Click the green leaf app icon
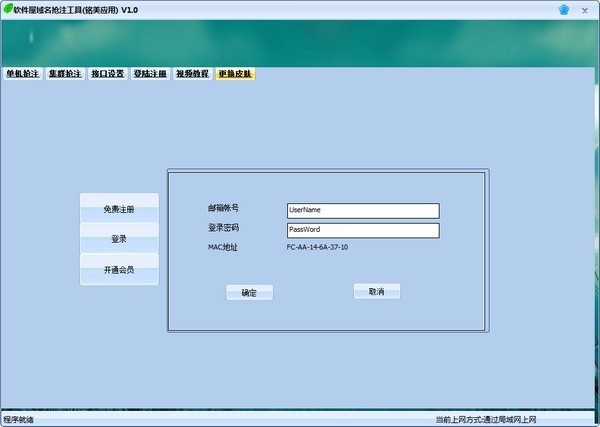This screenshot has width=600, height=427. [8, 8]
